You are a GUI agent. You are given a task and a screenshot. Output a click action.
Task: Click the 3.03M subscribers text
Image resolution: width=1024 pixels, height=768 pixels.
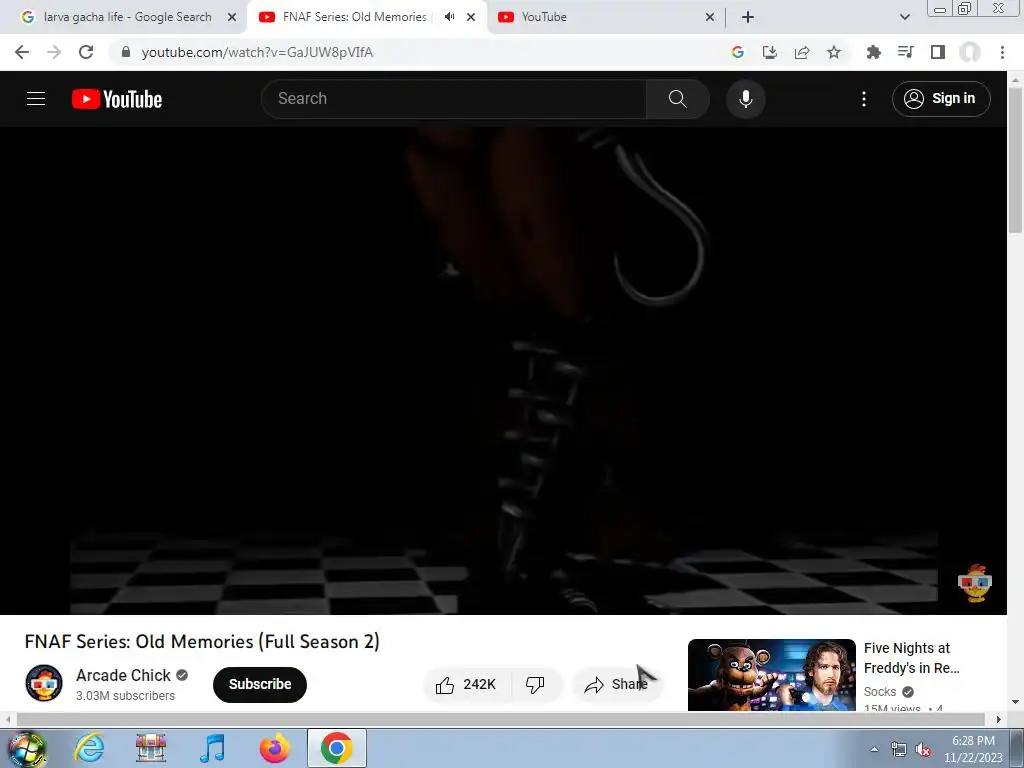click(x=125, y=696)
